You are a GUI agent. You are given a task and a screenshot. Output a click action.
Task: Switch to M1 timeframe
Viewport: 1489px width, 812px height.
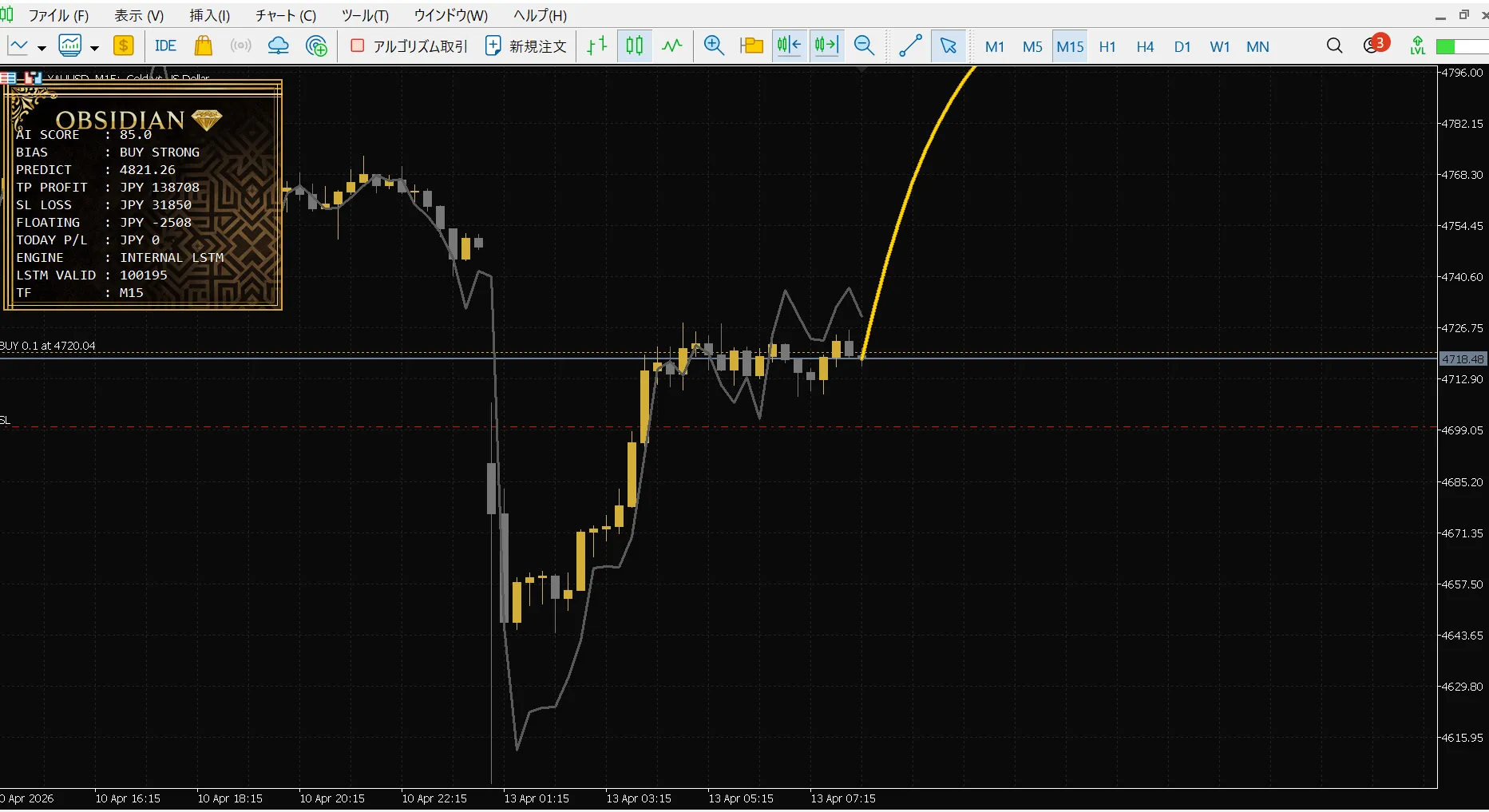[995, 47]
